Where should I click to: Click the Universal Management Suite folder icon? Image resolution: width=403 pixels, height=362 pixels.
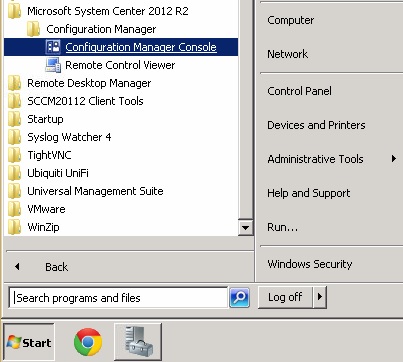pos(14,191)
